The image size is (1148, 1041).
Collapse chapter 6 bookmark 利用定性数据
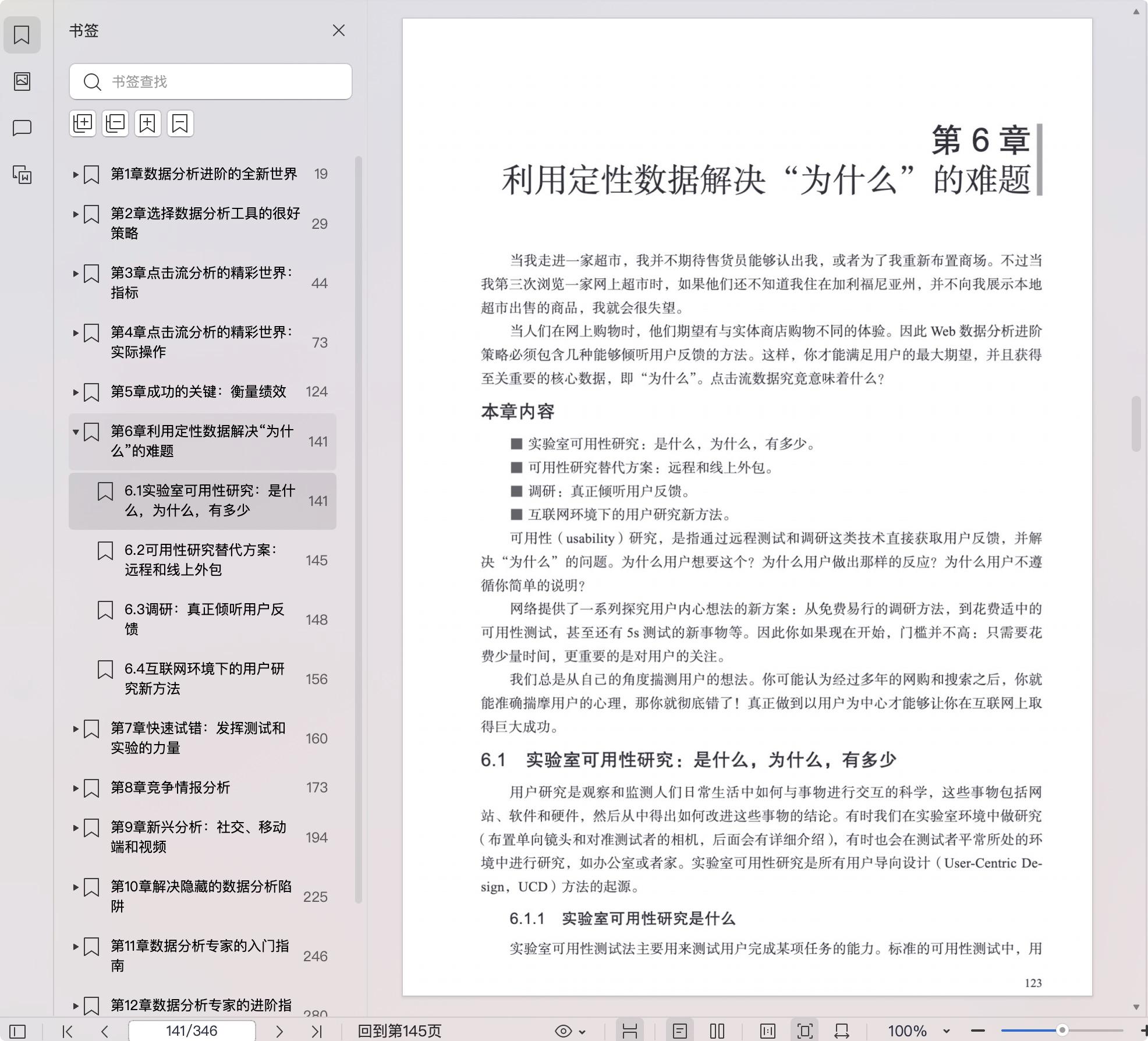point(76,431)
